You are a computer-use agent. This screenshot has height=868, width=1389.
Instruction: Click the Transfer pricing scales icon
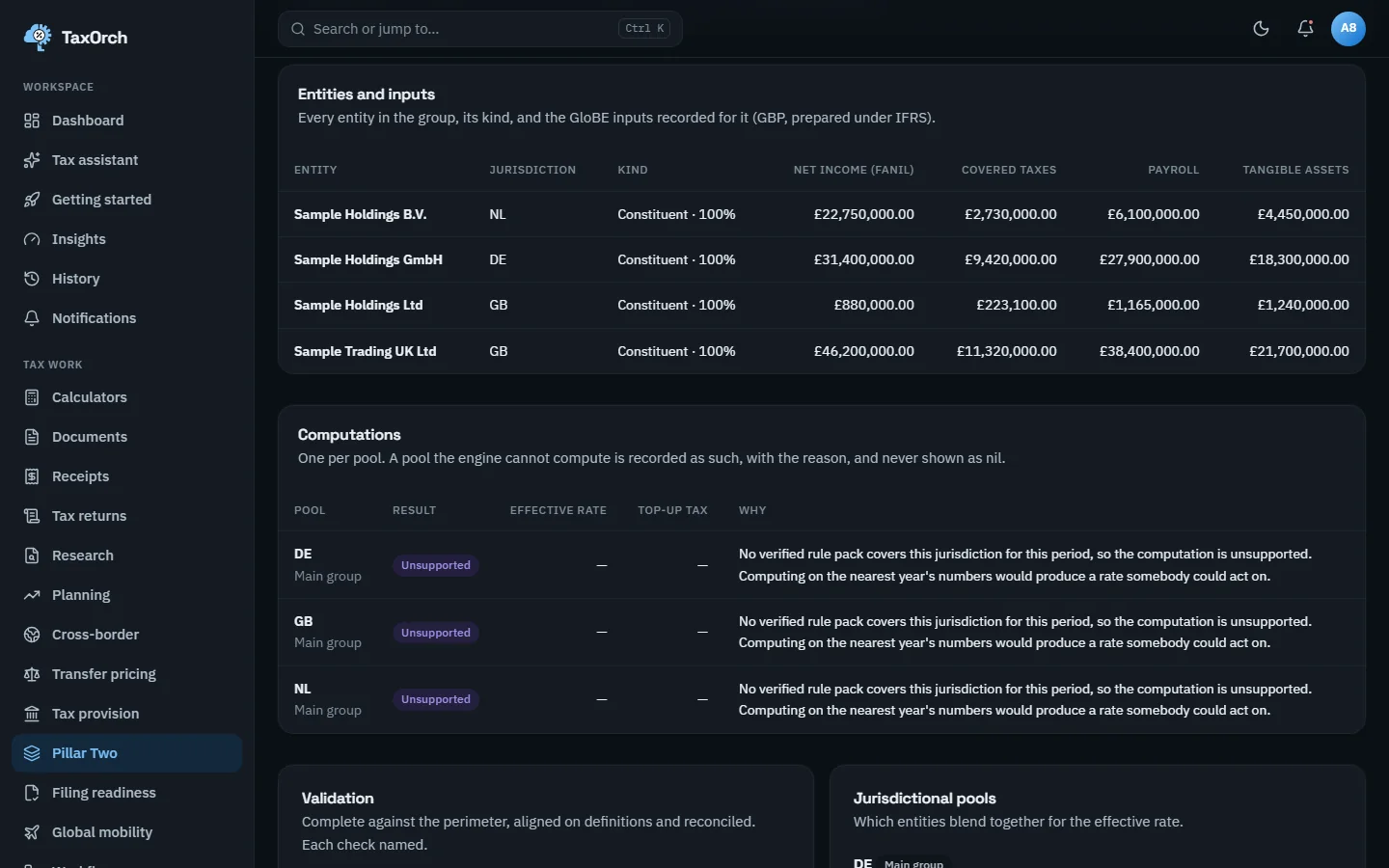pyautogui.click(x=32, y=674)
